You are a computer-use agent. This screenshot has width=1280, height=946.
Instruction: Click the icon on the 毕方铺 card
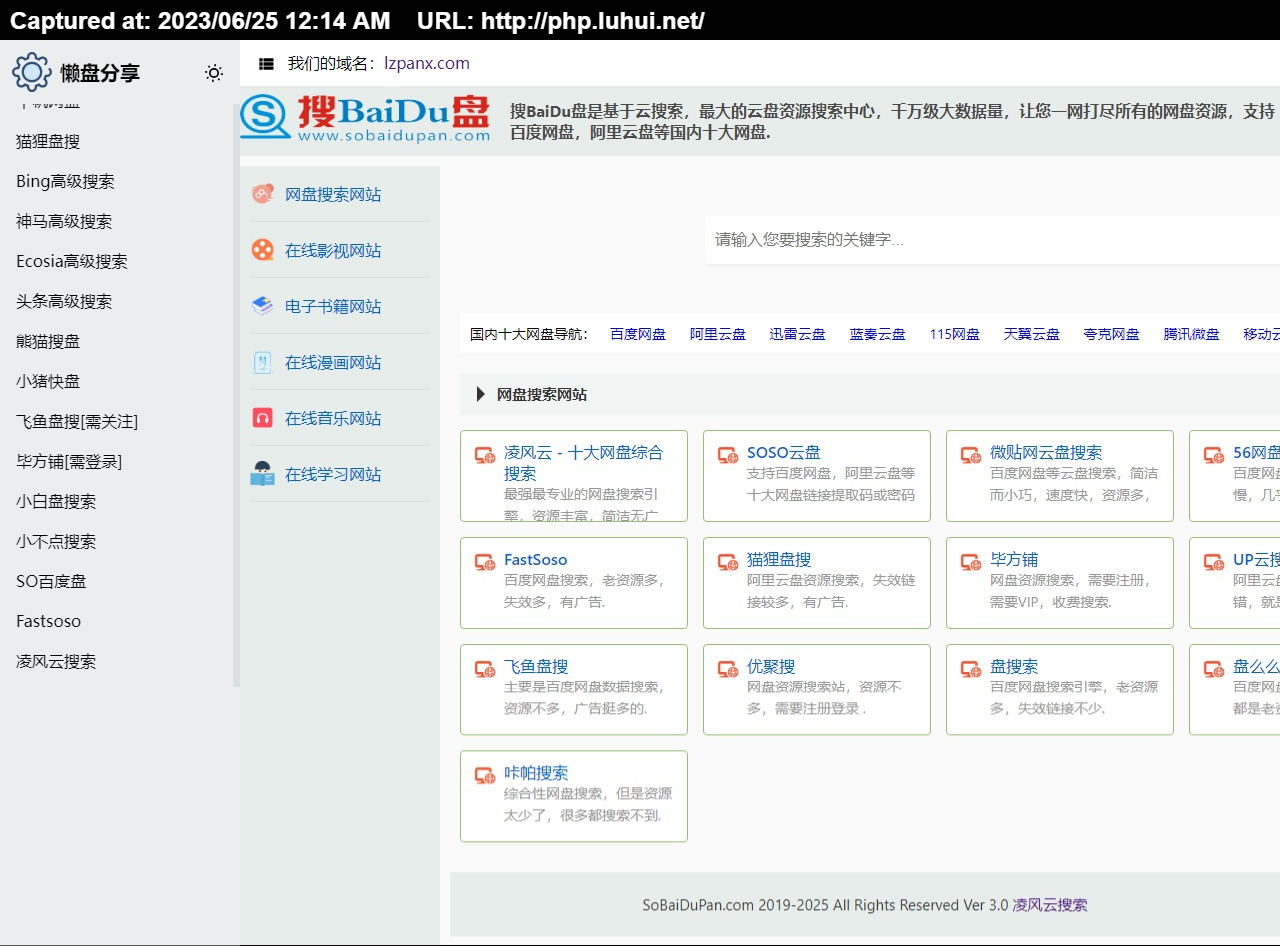coord(971,562)
